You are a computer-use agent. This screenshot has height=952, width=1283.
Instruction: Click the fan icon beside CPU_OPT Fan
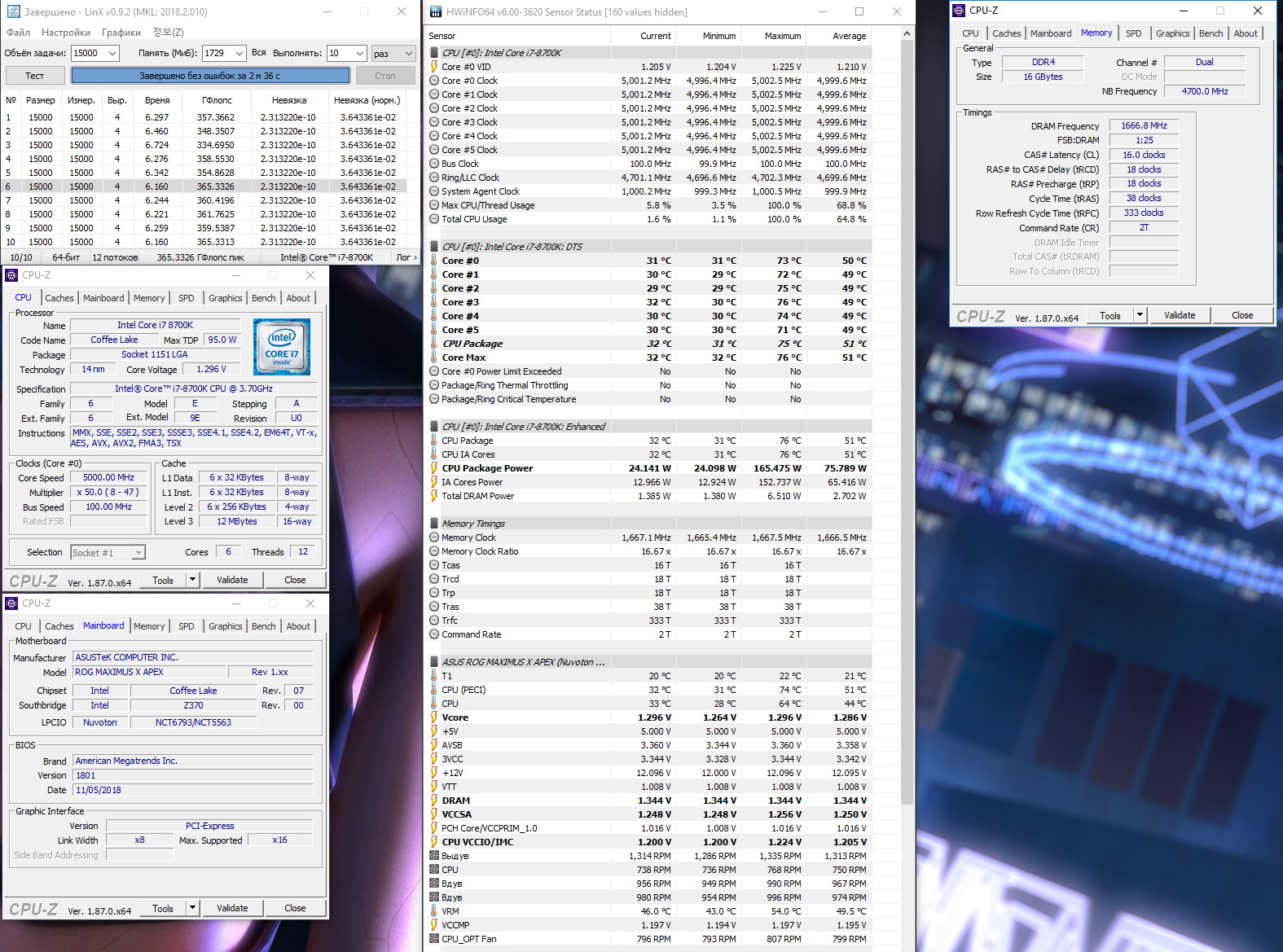[434, 939]
